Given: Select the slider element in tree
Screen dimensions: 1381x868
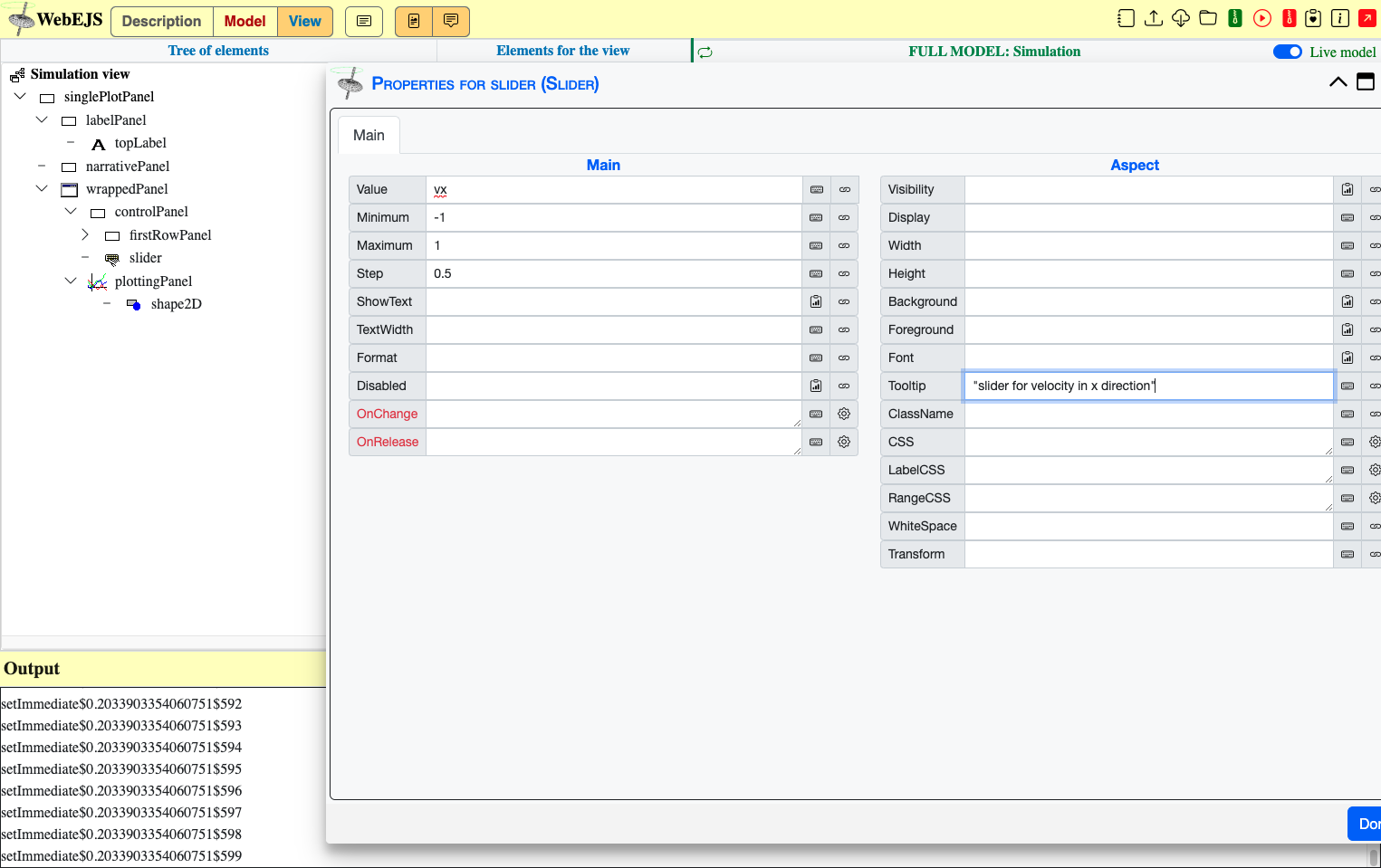Looking at the screenshot, I should click(145, 258).
